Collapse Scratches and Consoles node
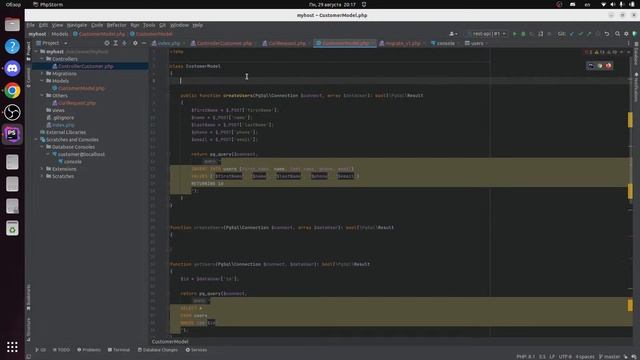 click(x=37, y=140)
